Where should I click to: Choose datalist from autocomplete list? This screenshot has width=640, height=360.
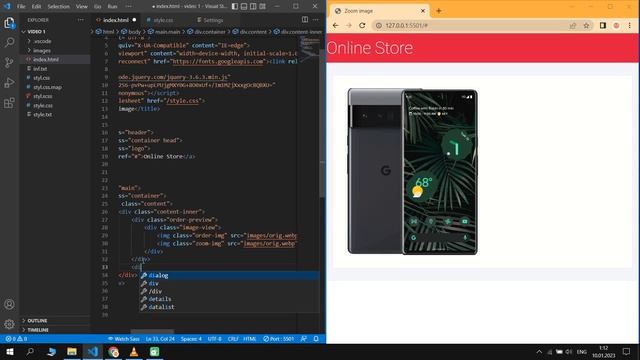click(230, 307)
